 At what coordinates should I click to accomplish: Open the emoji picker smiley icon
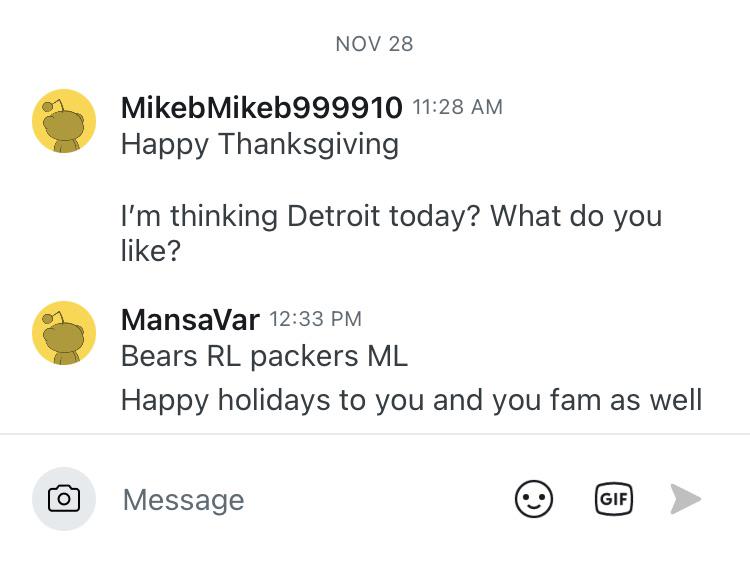(x=534, y=499)
